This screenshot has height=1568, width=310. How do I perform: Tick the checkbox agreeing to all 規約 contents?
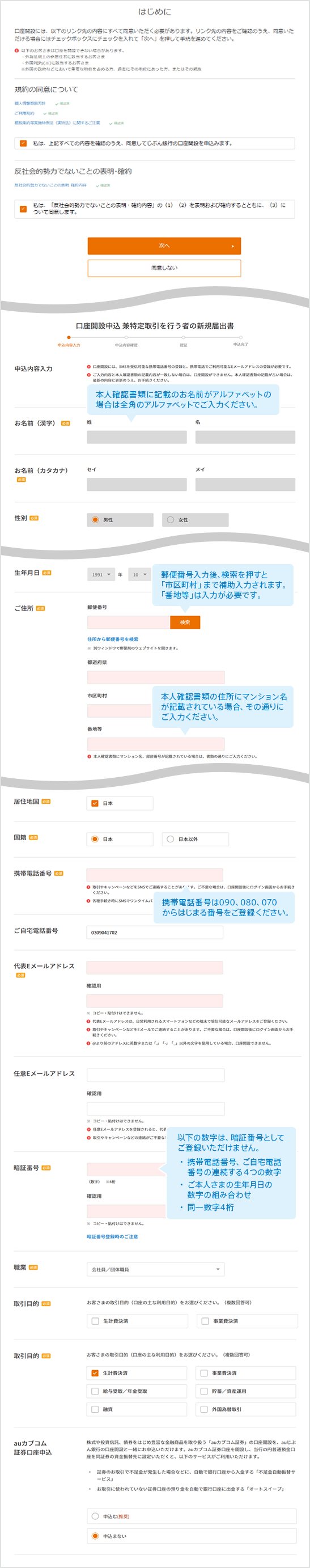(x=23, y=143)
